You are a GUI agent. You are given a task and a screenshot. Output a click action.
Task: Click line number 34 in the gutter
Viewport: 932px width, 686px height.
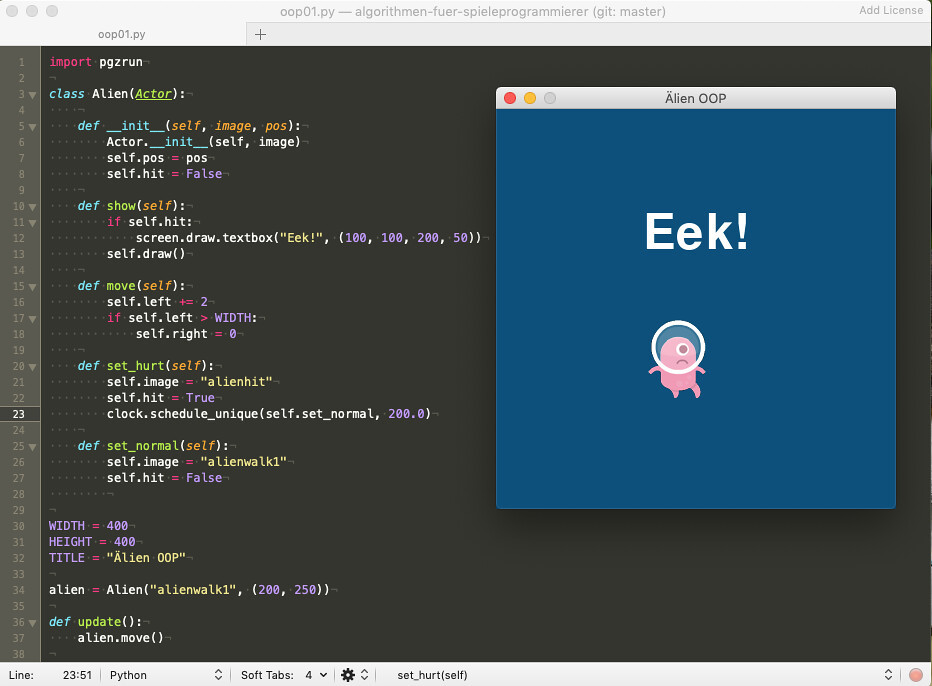point(18,590)
